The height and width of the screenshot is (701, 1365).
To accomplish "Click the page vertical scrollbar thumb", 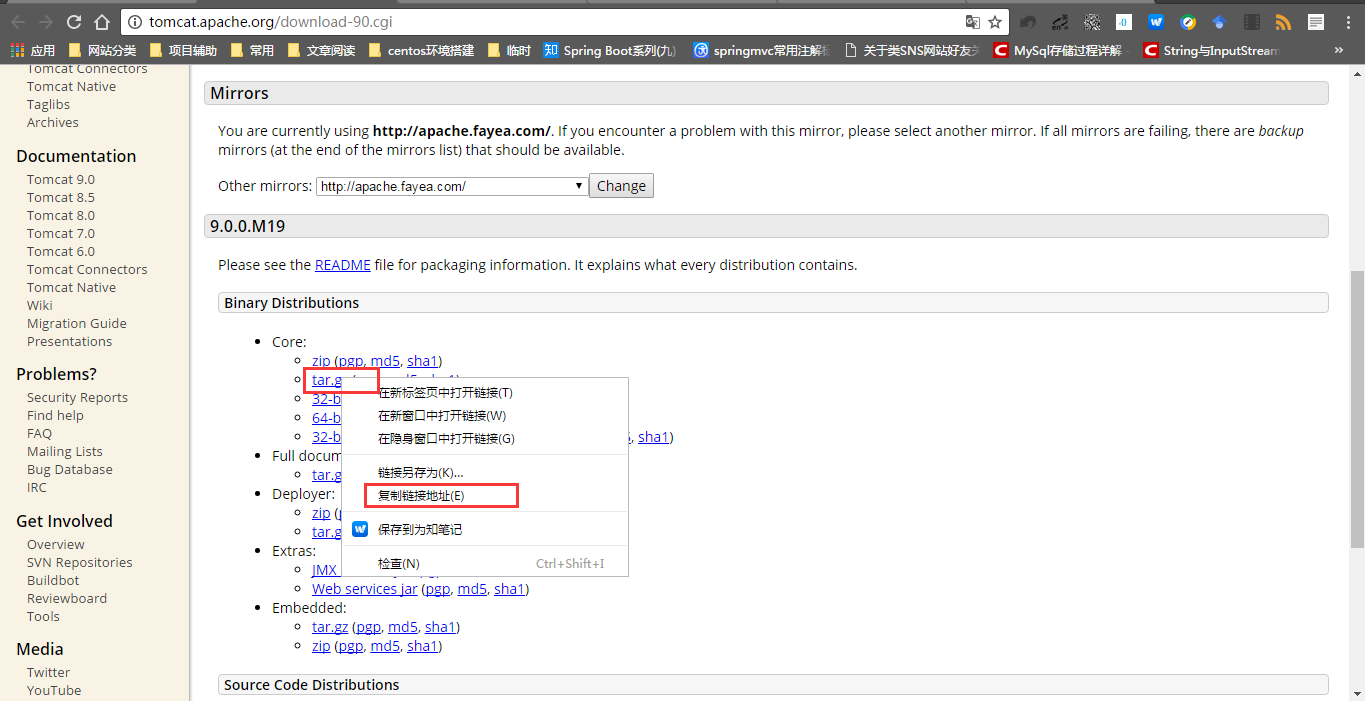I will point(1357,408).
